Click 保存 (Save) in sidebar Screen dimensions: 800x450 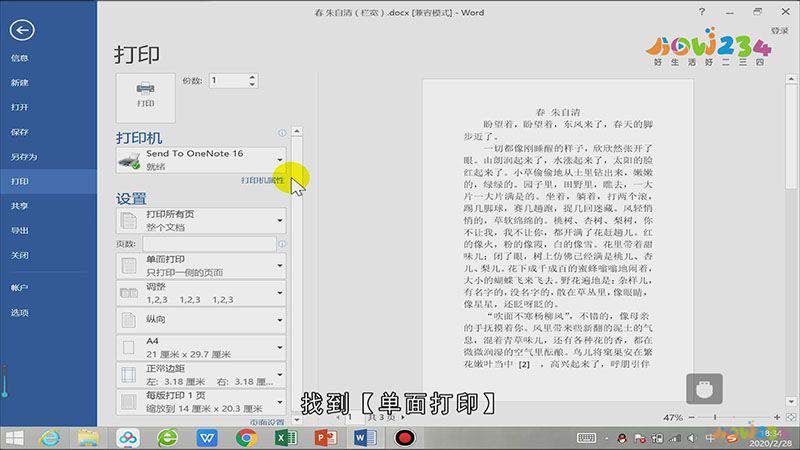tap(19, 132)
